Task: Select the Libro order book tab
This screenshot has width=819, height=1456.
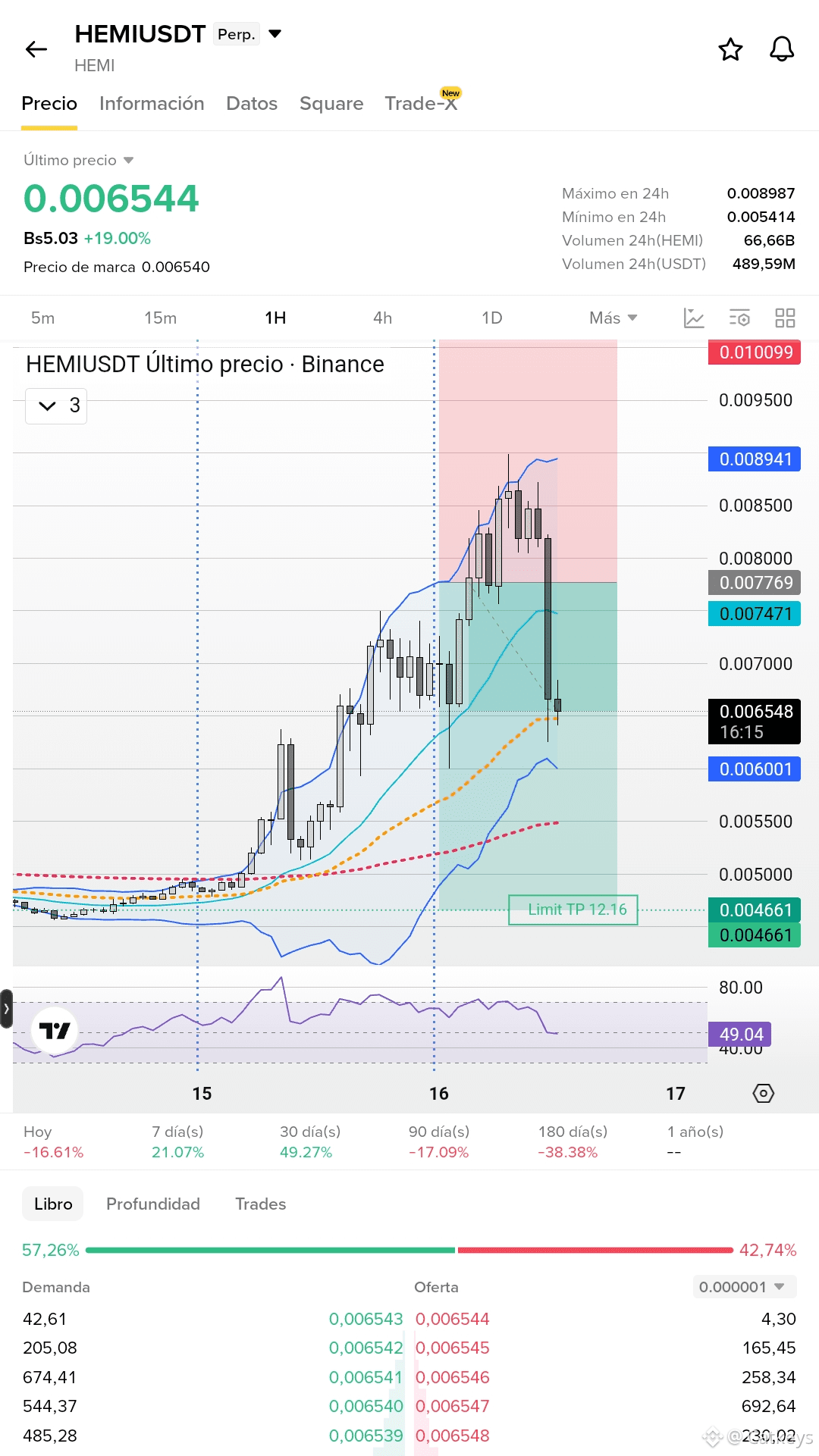Action: coord(53,1204)
